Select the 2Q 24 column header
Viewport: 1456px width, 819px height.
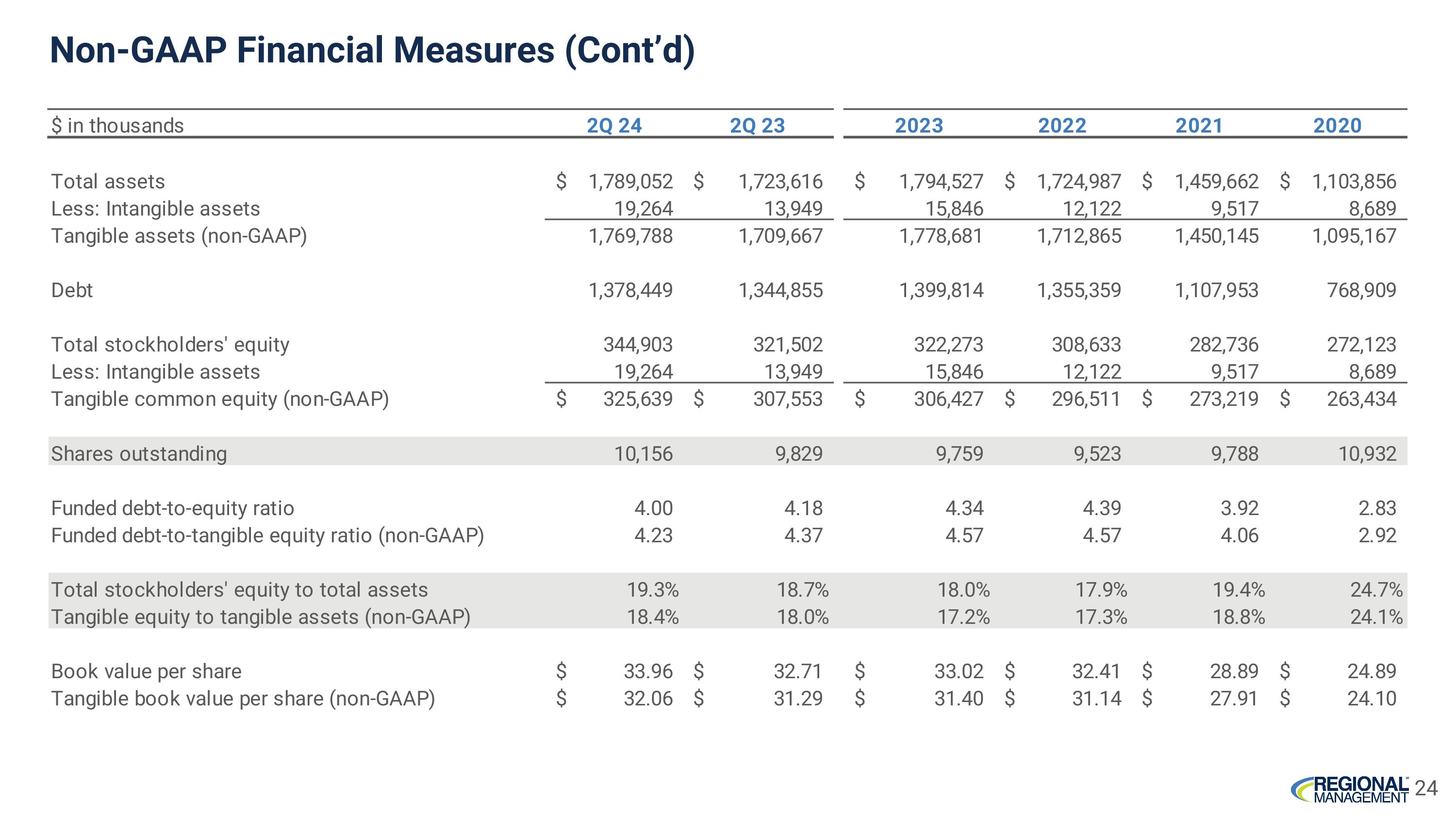[x=614, y=125]
